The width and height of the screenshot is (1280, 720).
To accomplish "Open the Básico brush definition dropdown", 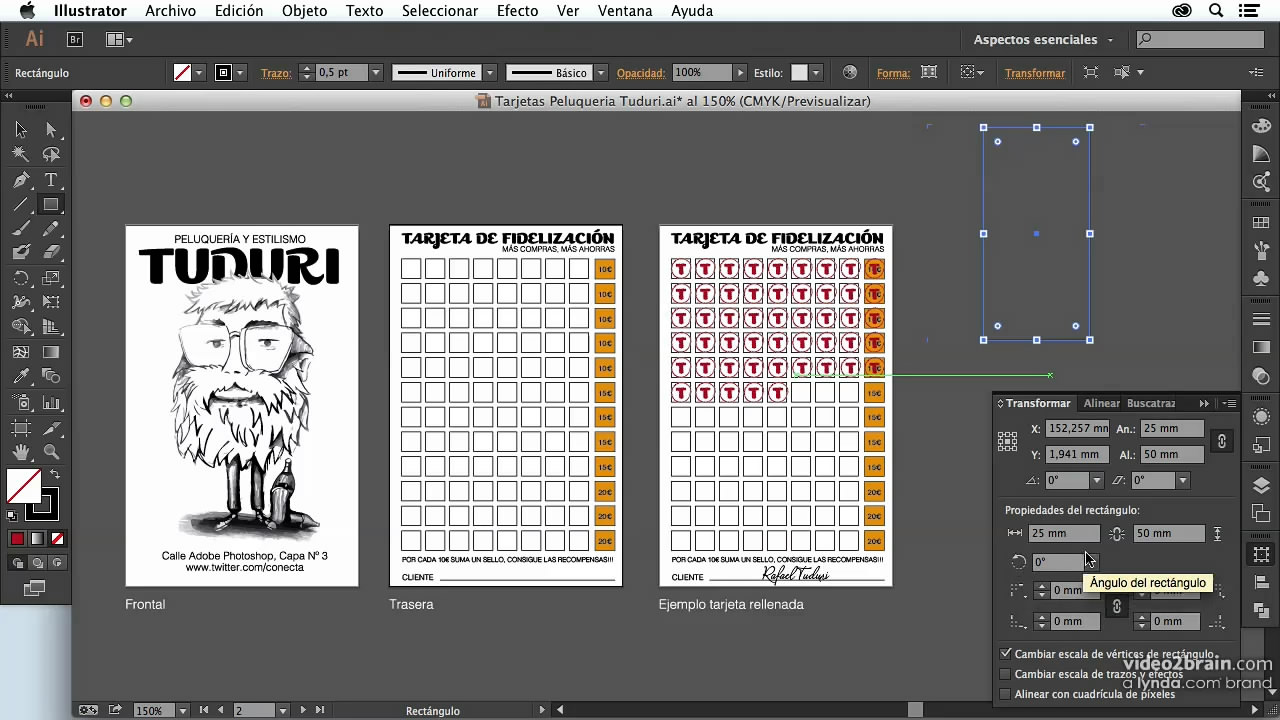I will tap(601, 73).
